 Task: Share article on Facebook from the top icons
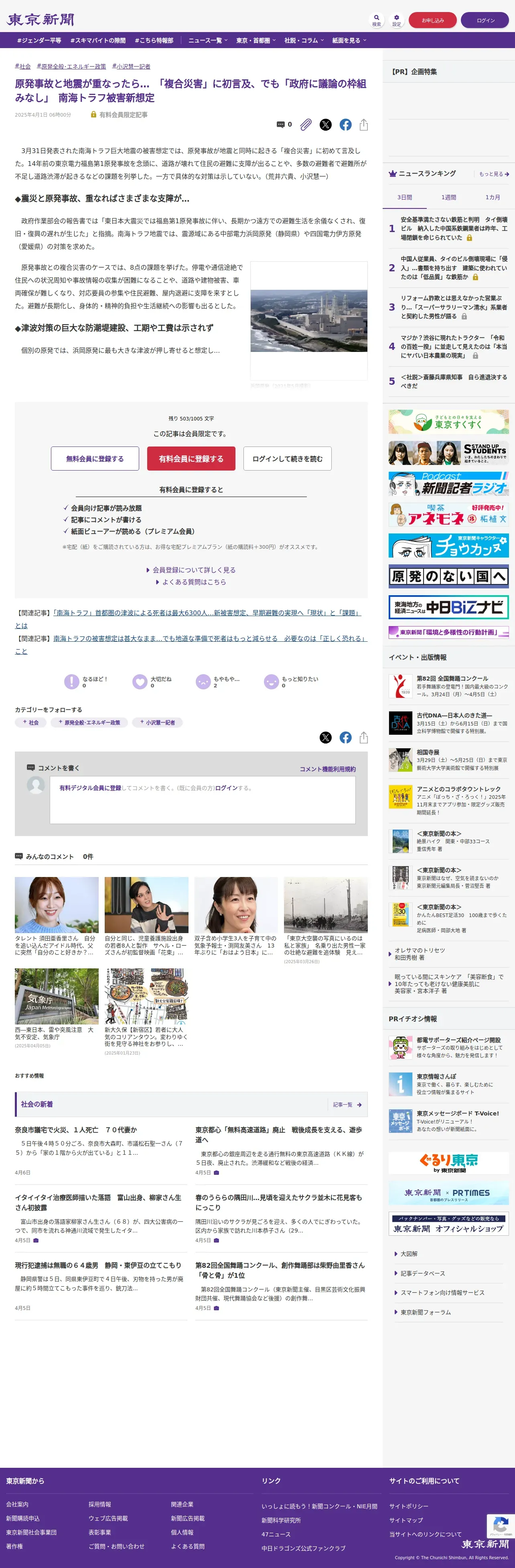coord(346,124)
